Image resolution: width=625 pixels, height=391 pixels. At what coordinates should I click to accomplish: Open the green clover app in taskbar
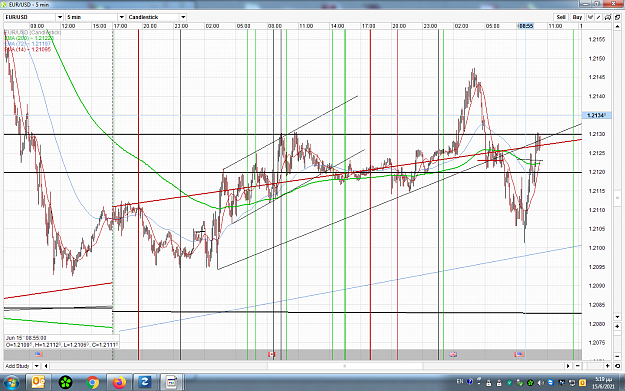point(65,383)
